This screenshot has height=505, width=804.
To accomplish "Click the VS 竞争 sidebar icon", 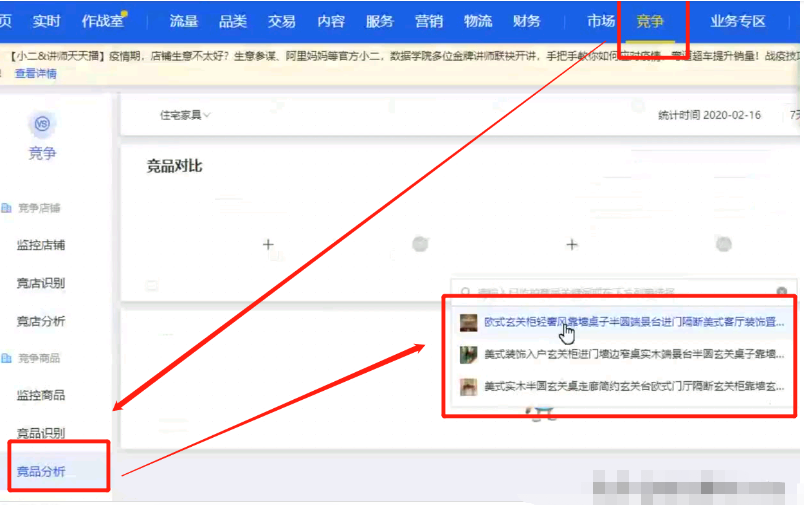I will (42, 124).
